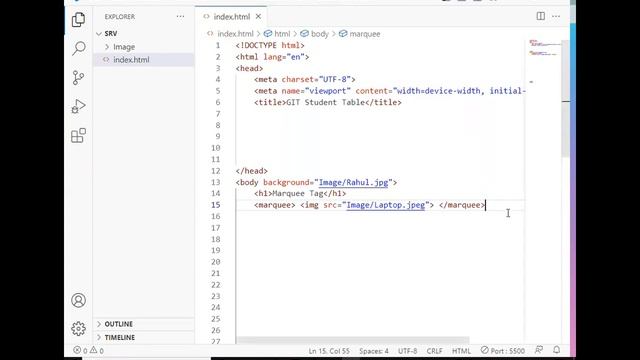Click Spaces: 4 indentation setting
The image size is (640, 360).
[374, 351]
